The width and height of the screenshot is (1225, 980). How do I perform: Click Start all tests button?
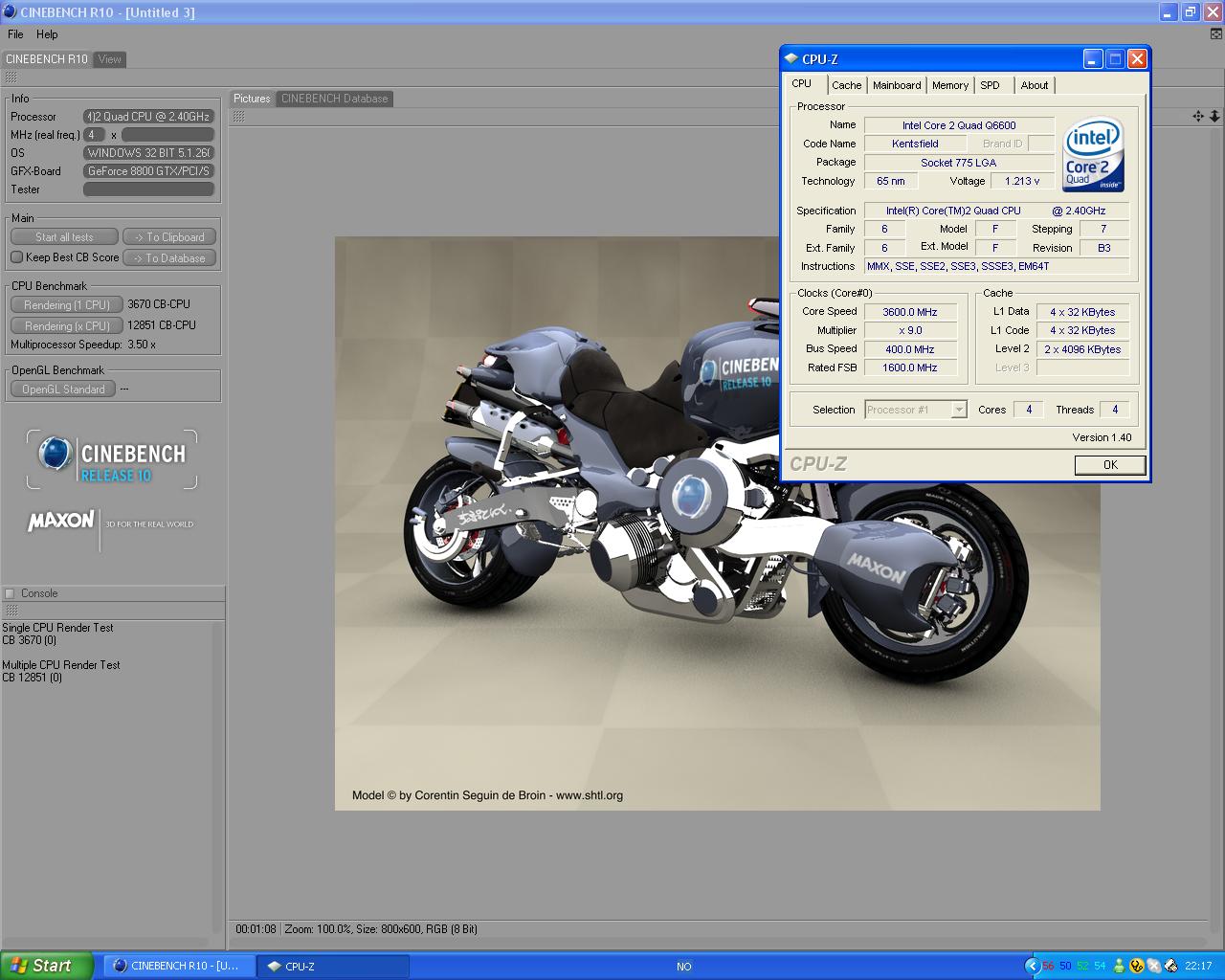(x=64, y=237)
